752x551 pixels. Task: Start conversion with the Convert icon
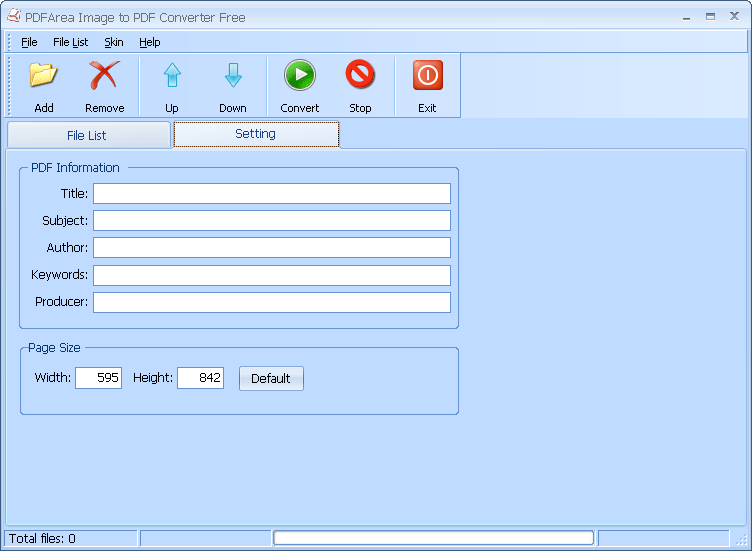300,75
